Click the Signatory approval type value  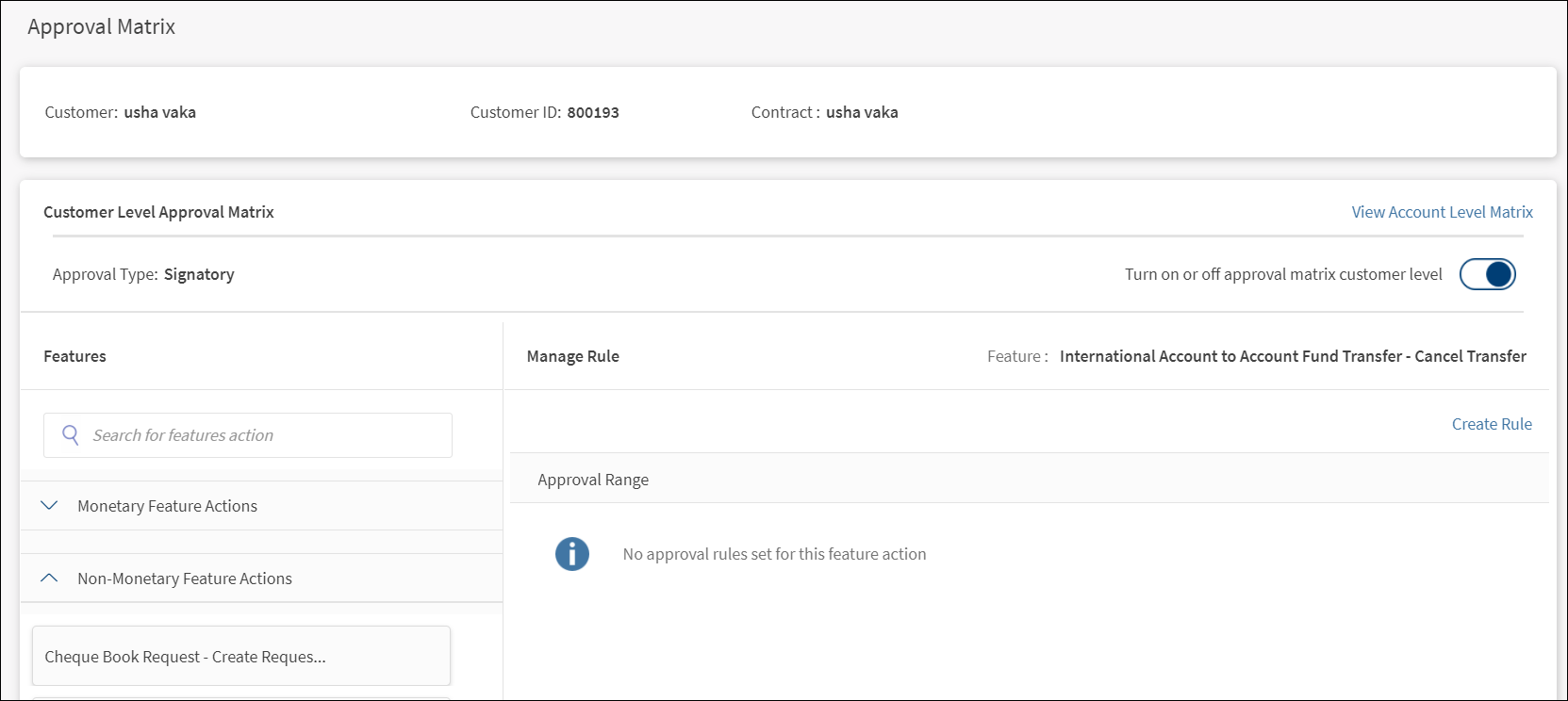(x=199, y=274)
